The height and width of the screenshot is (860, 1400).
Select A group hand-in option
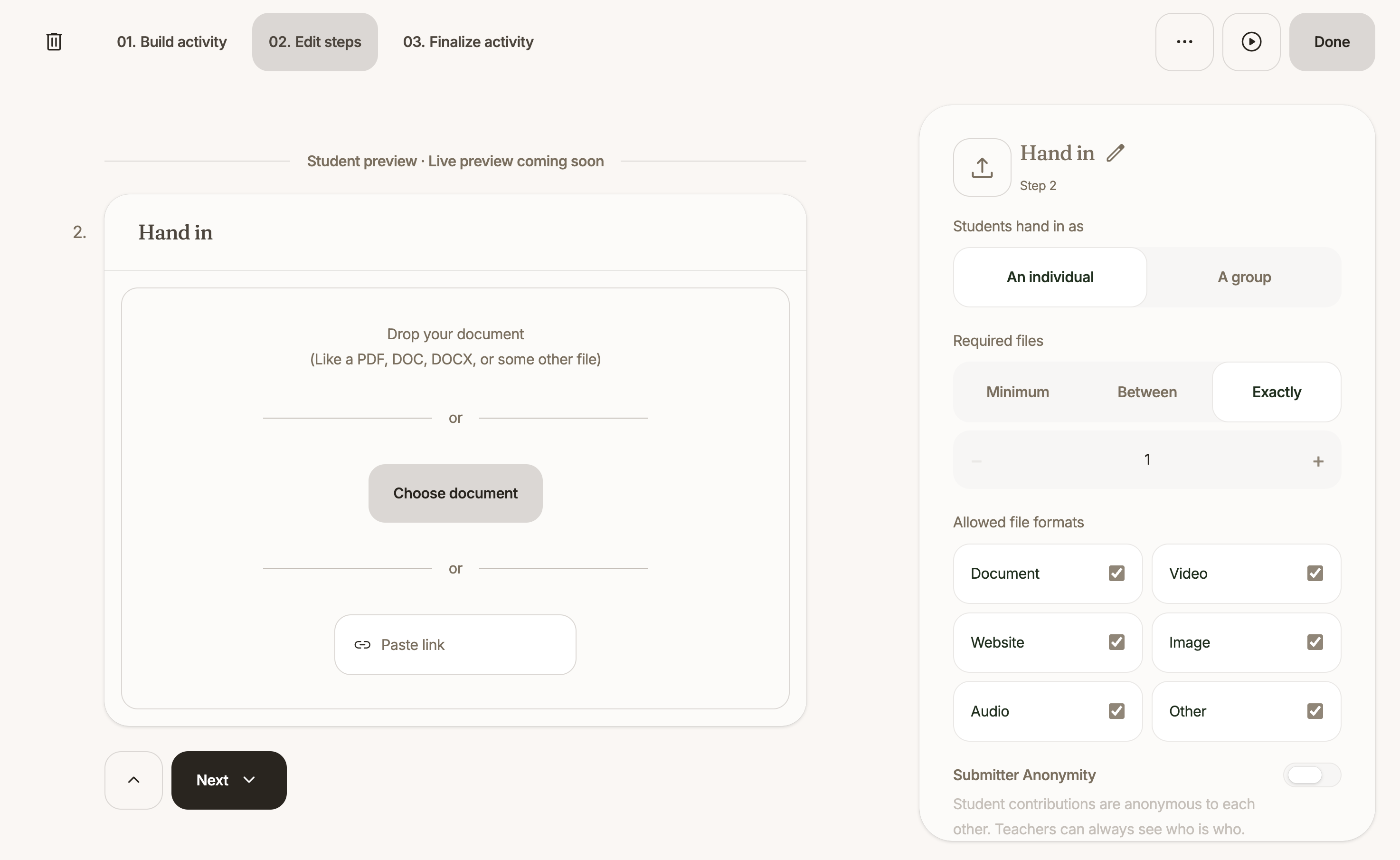[x=1244, y=277]
